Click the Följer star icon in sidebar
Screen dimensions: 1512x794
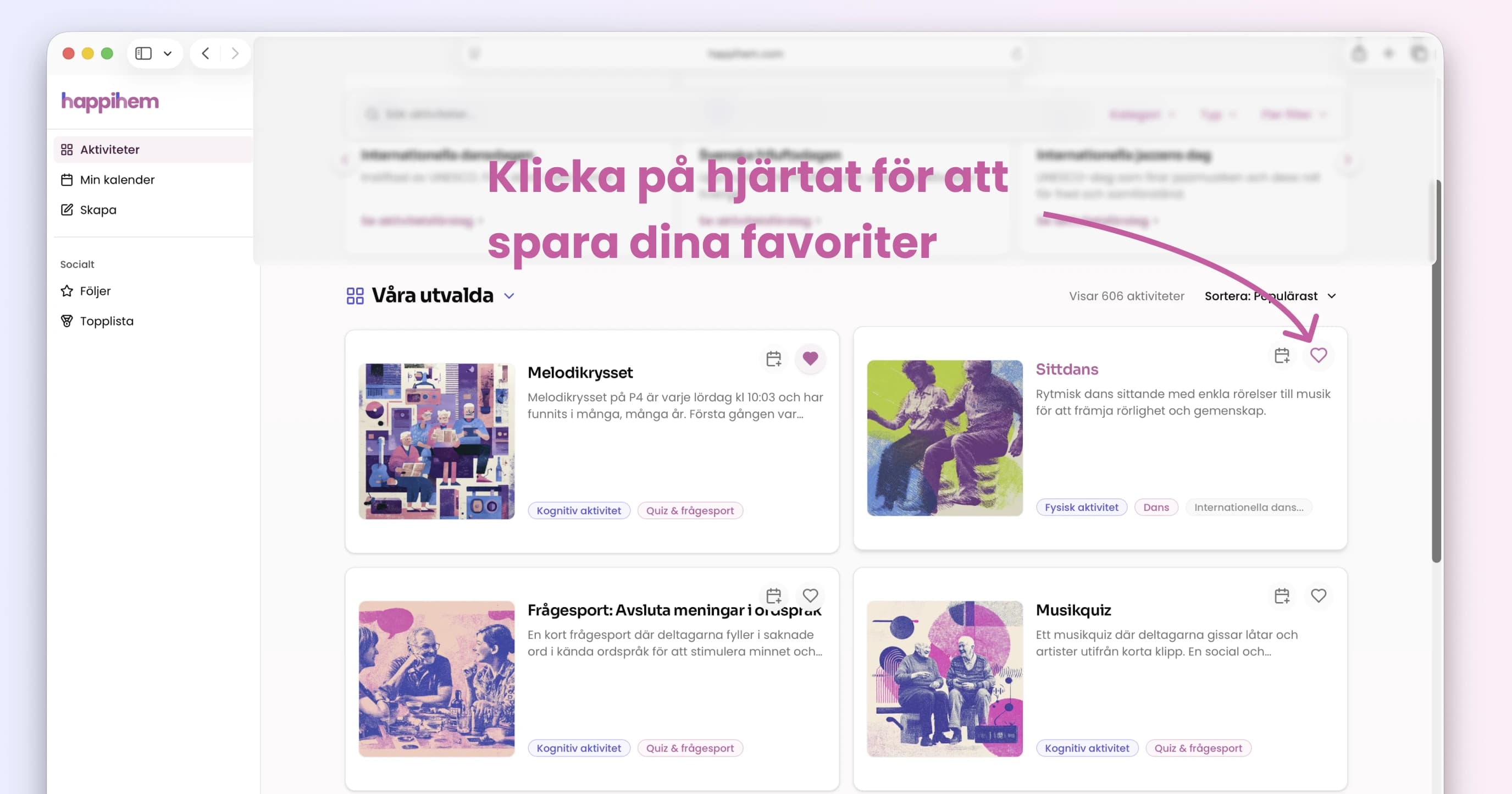pyautogui.click(x=67, y=291)
